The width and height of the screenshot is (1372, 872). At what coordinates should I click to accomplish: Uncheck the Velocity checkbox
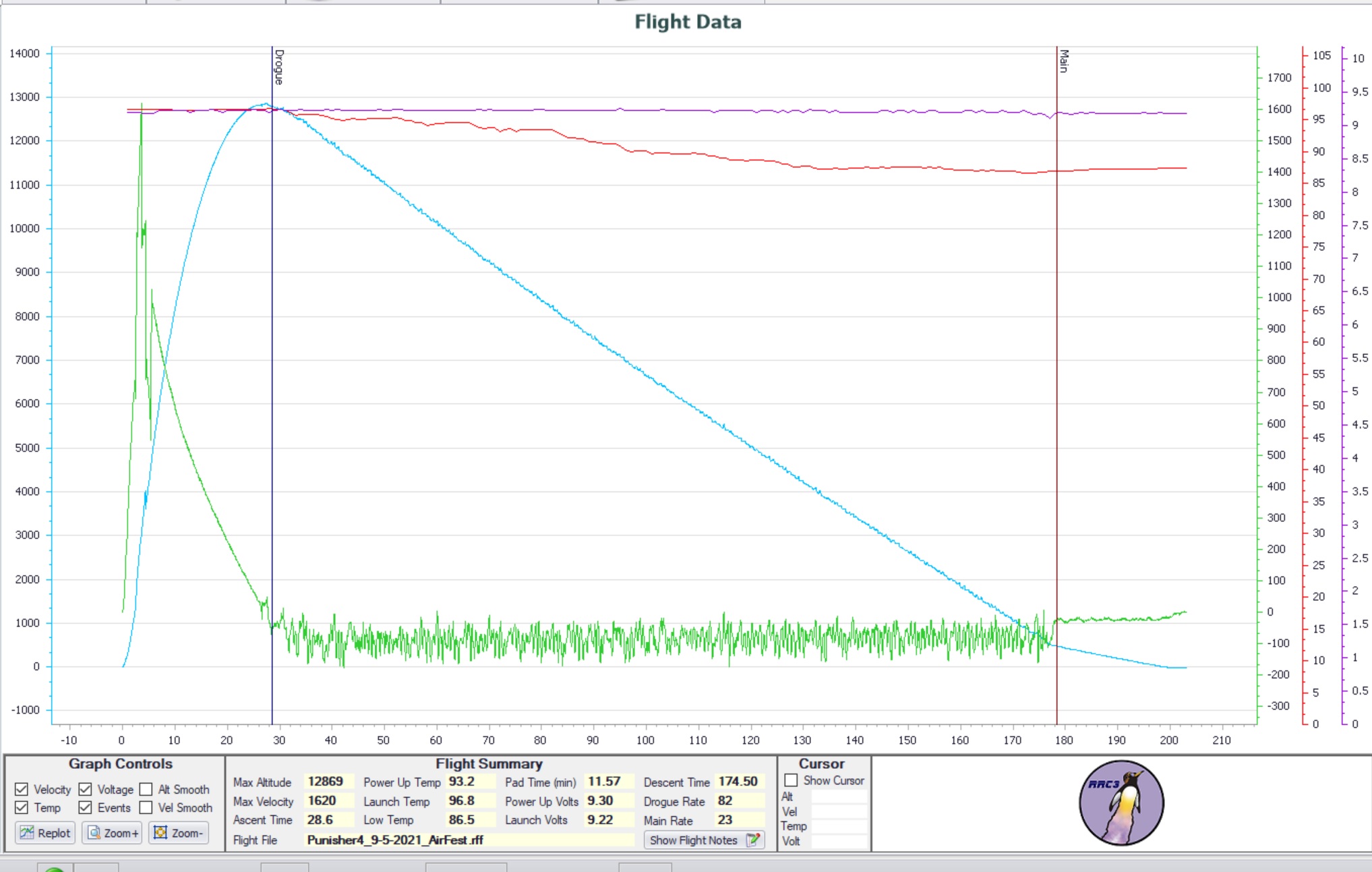click(x=22, y=789)
